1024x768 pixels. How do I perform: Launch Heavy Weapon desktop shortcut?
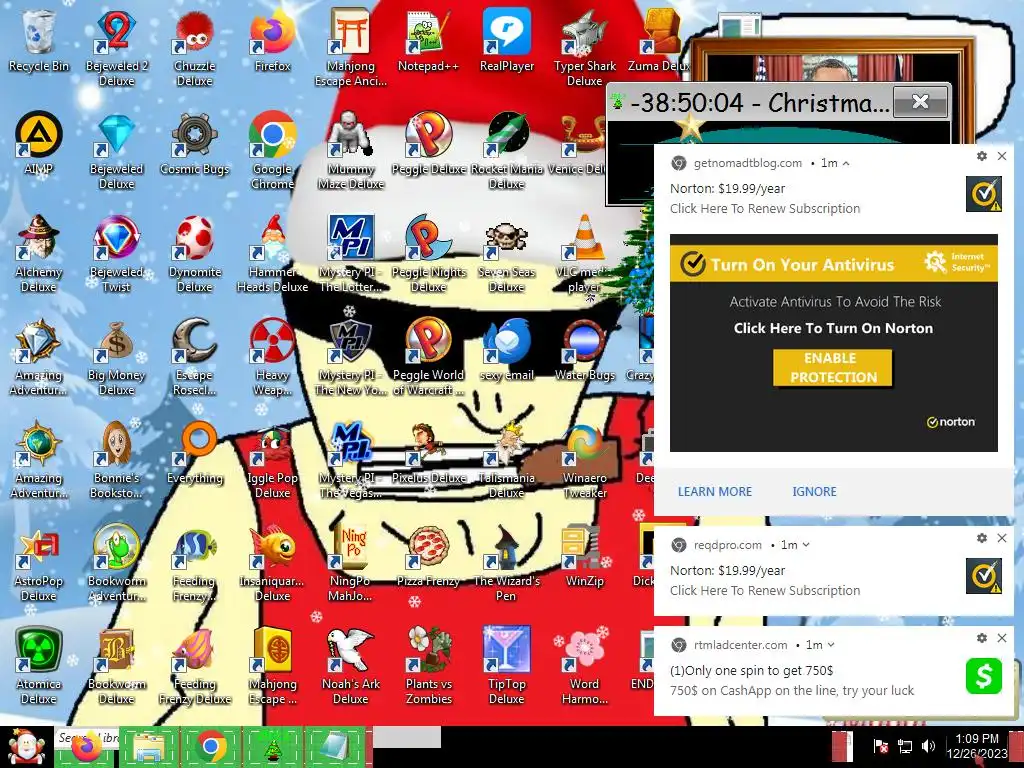tap(272, 357)
